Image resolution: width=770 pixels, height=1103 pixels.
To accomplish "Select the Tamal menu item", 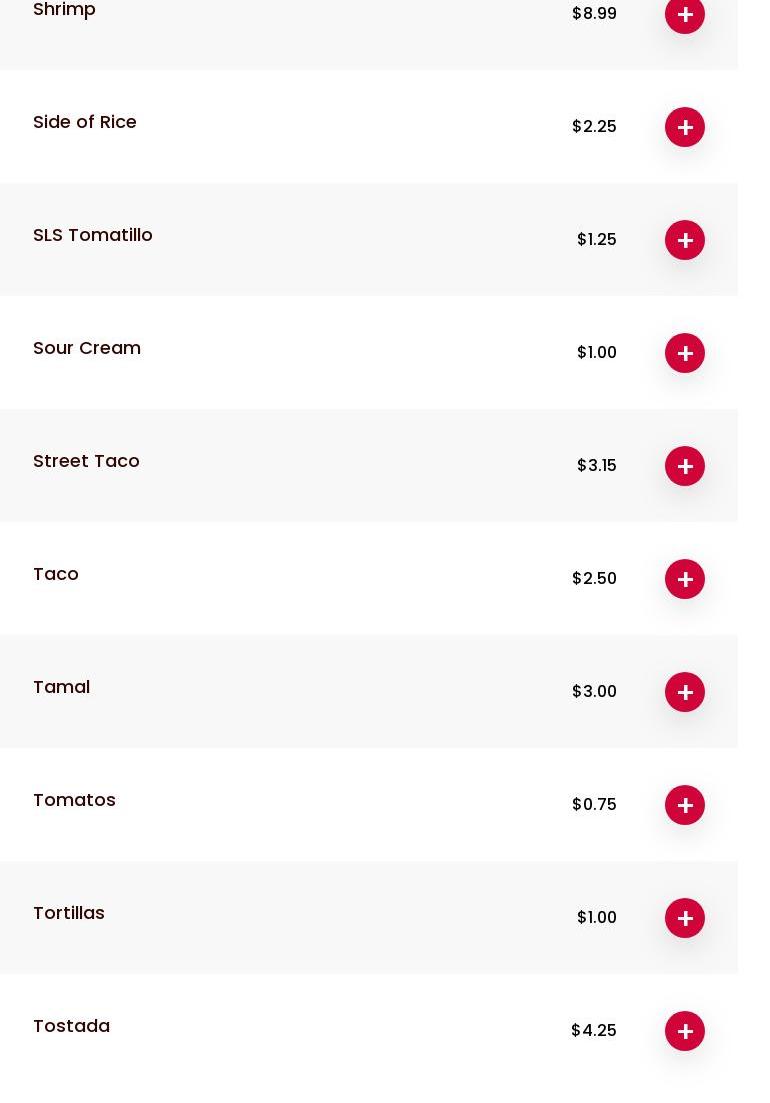I will pyautogui.click(x=62, y=687).
